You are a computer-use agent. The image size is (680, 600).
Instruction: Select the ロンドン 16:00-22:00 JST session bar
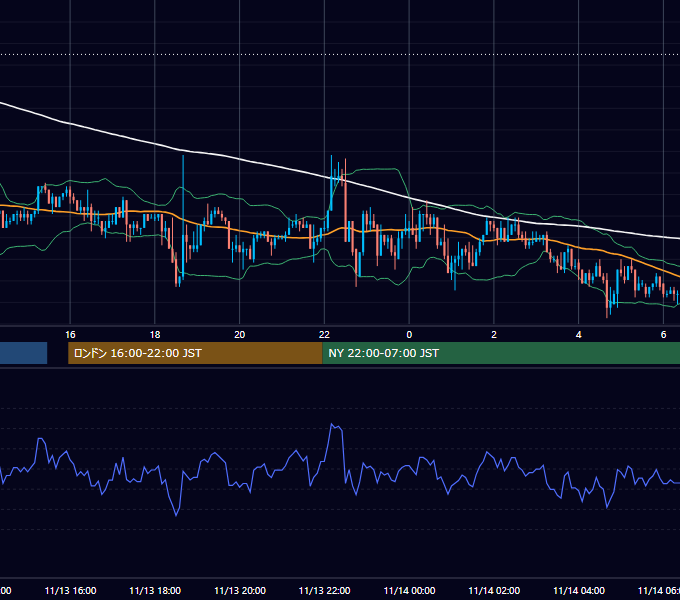point(195,353)
